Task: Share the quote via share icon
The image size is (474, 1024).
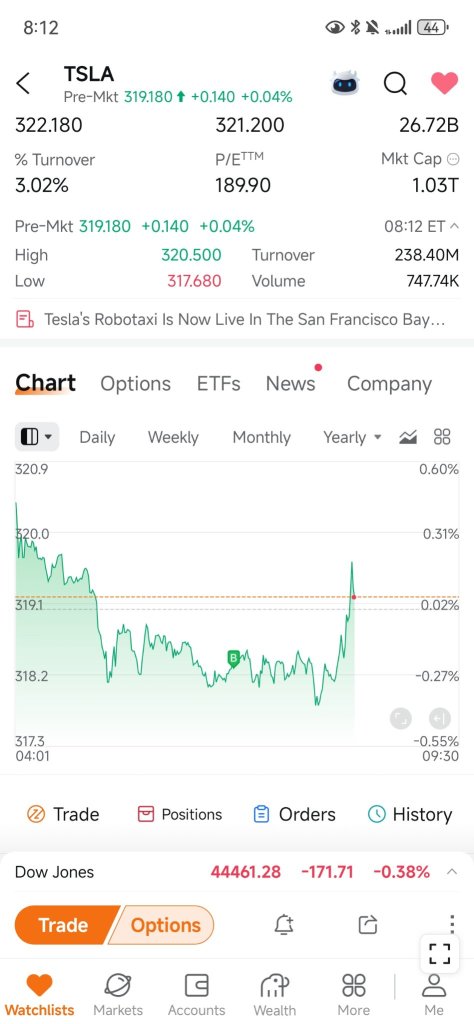Action: click(368, 925)
